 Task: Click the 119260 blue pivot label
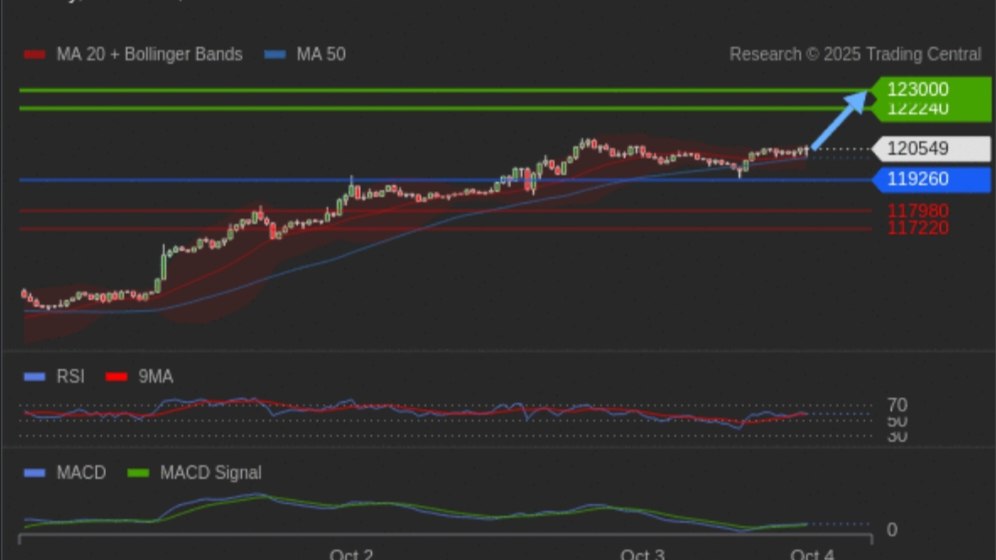tap(931, 179)
